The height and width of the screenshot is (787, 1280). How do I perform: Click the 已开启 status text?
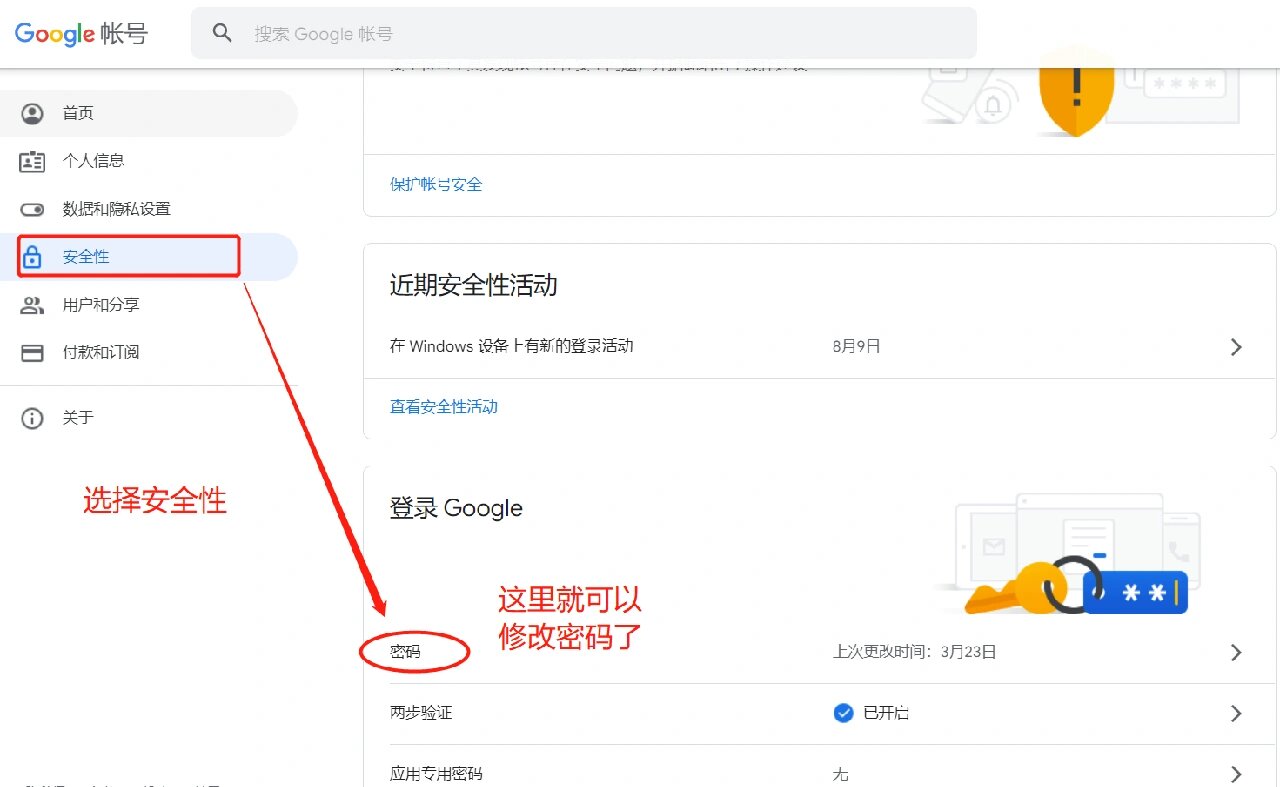[x=886, y=713]
